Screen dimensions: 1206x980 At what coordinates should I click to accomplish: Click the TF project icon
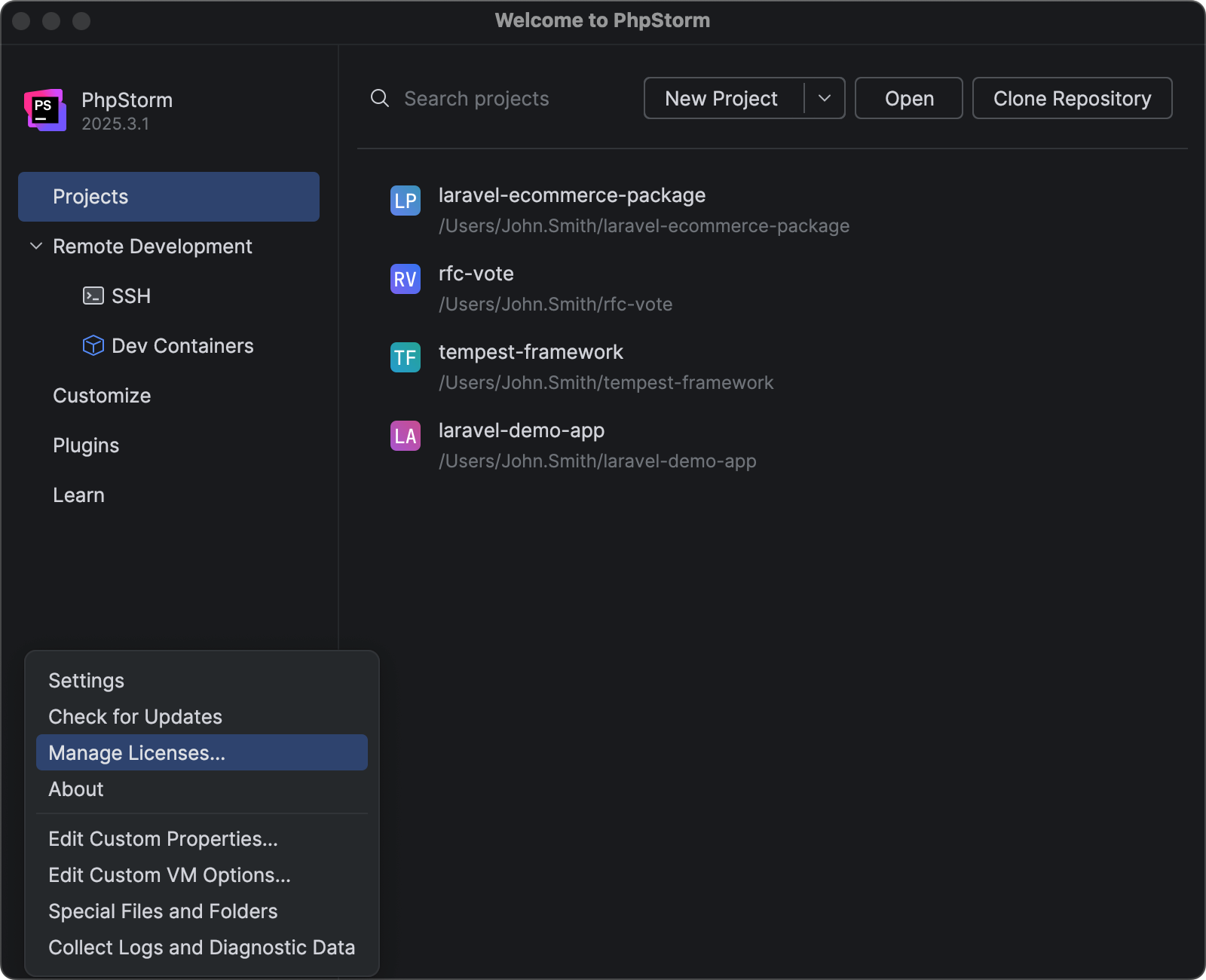tap(406, 357)
